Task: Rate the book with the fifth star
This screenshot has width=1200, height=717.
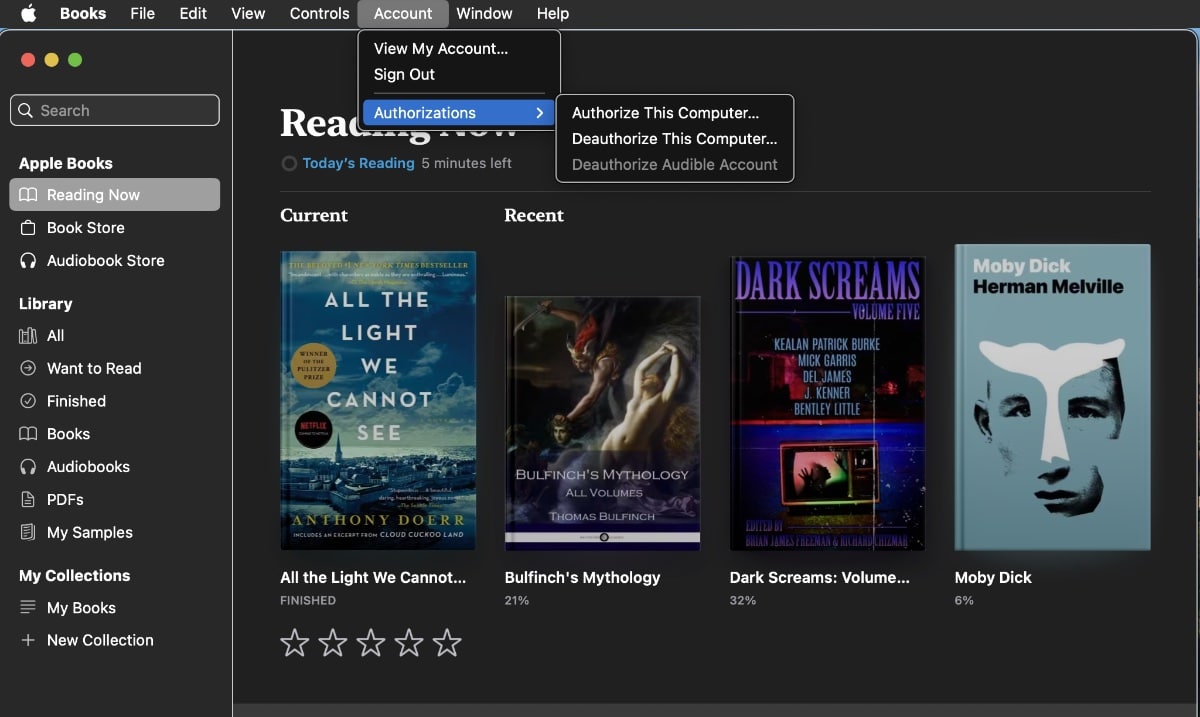Action: 447,643
